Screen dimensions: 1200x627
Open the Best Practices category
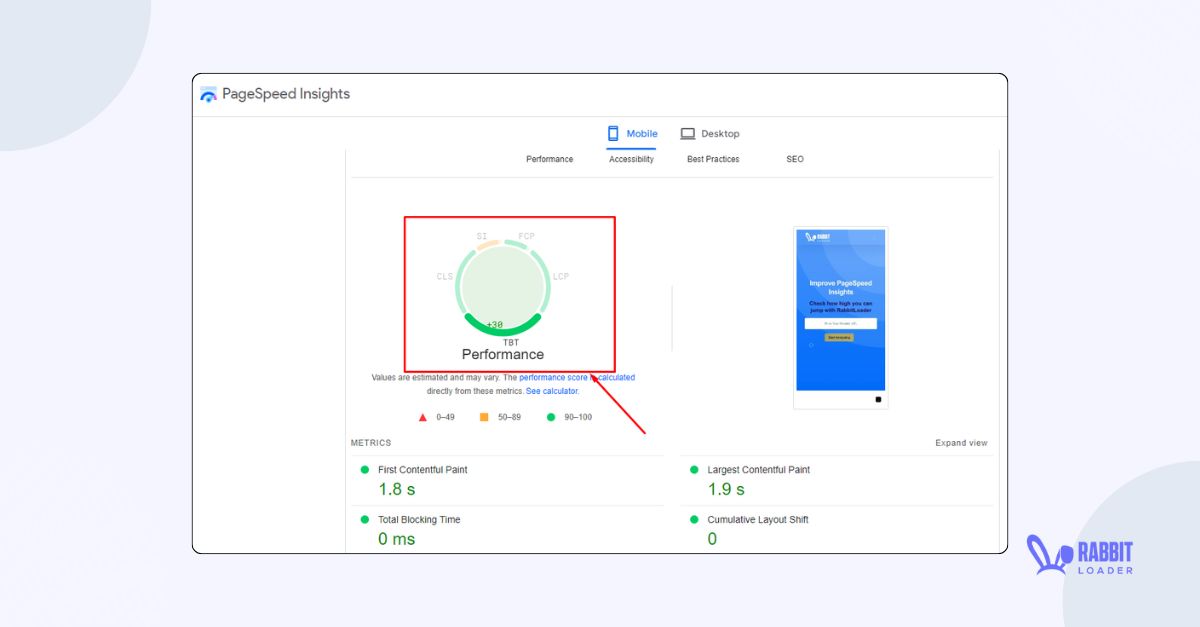coord(712,158)
